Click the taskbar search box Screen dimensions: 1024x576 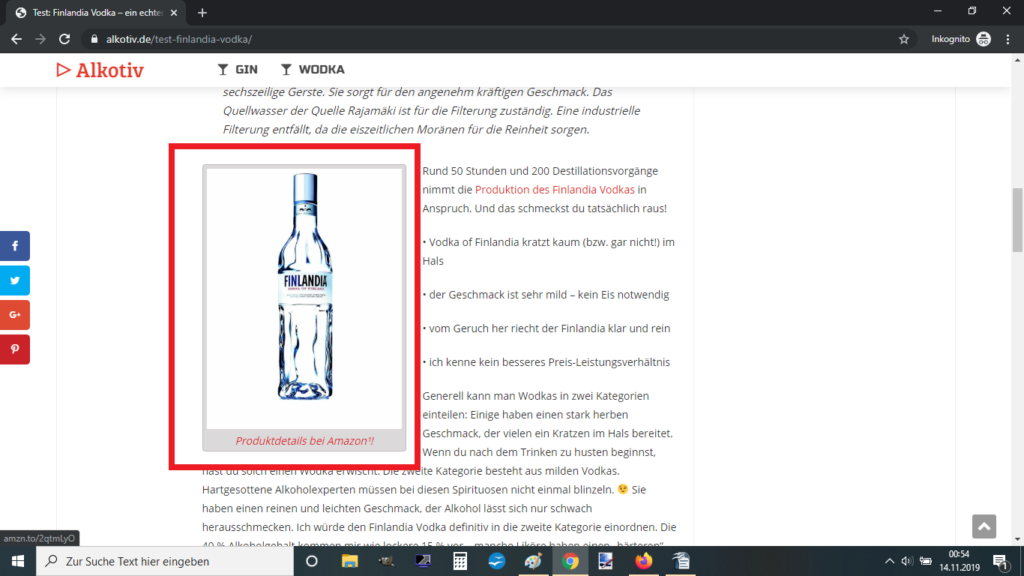[x=165, y=561]
